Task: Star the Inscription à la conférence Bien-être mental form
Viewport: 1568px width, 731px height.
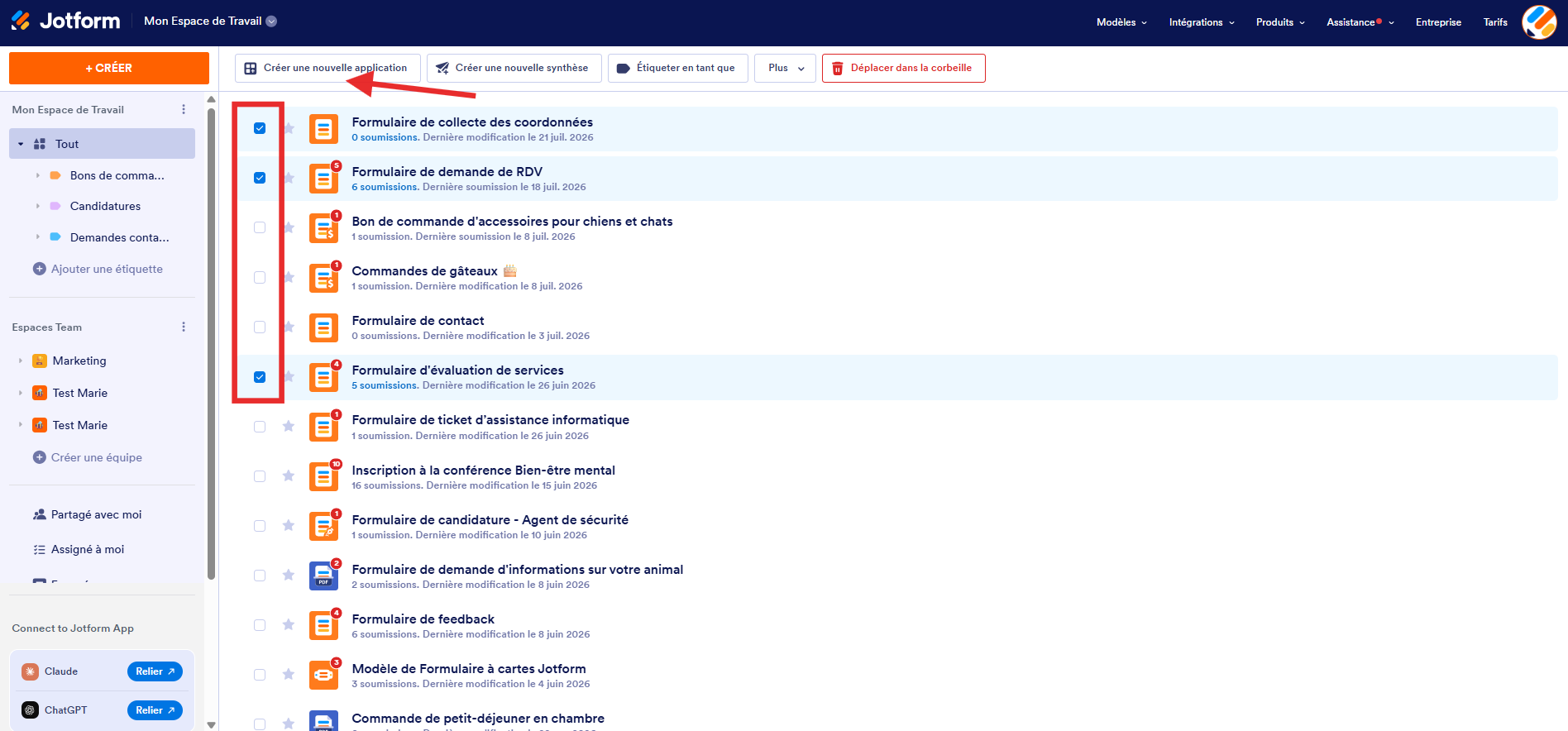Action: (289, 476)
